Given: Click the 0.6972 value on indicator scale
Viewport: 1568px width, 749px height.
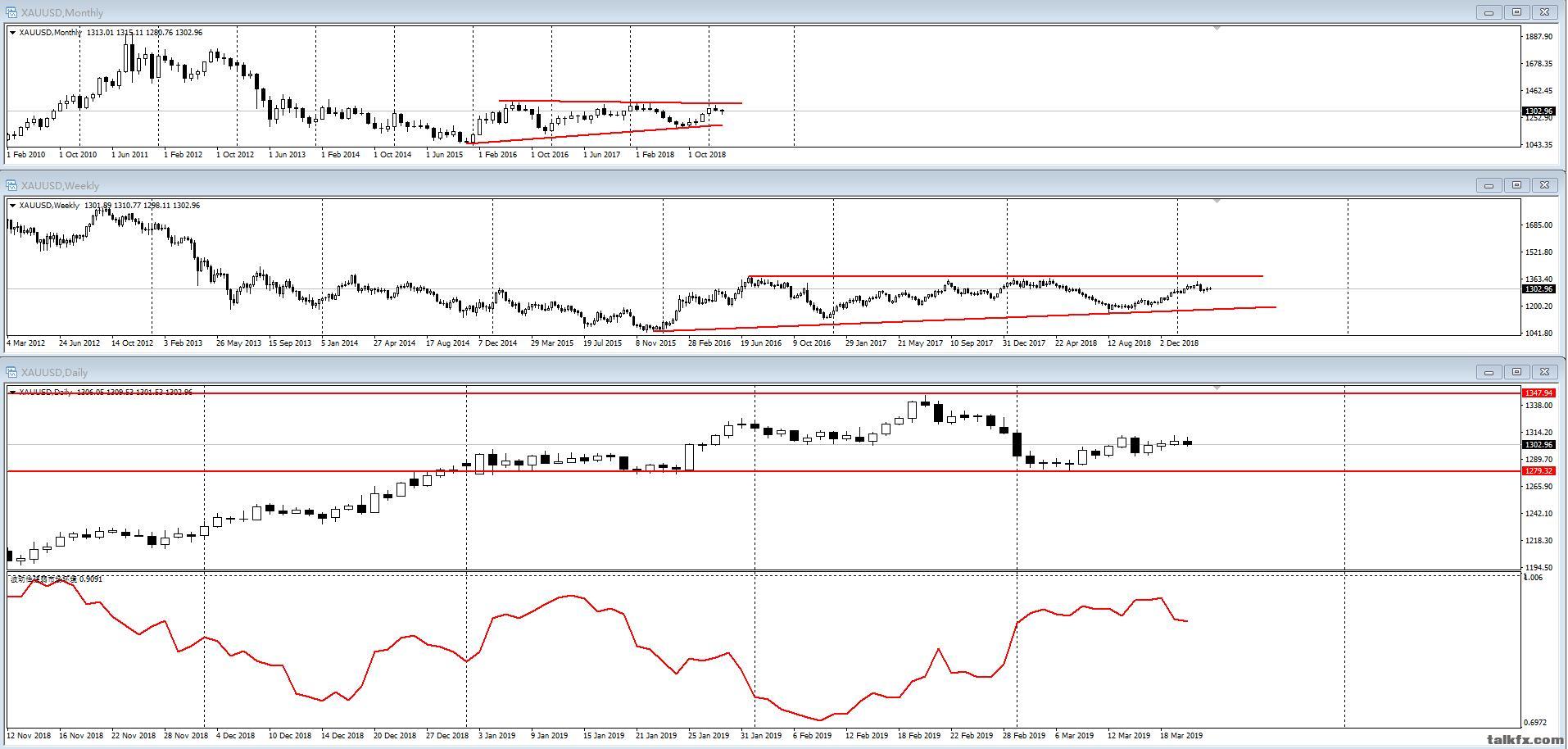Looking at the screenshot, I should pos(1535,723).
